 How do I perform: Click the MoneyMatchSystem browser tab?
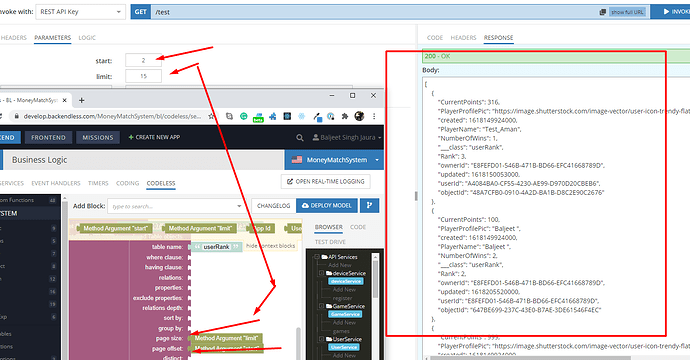33,100
